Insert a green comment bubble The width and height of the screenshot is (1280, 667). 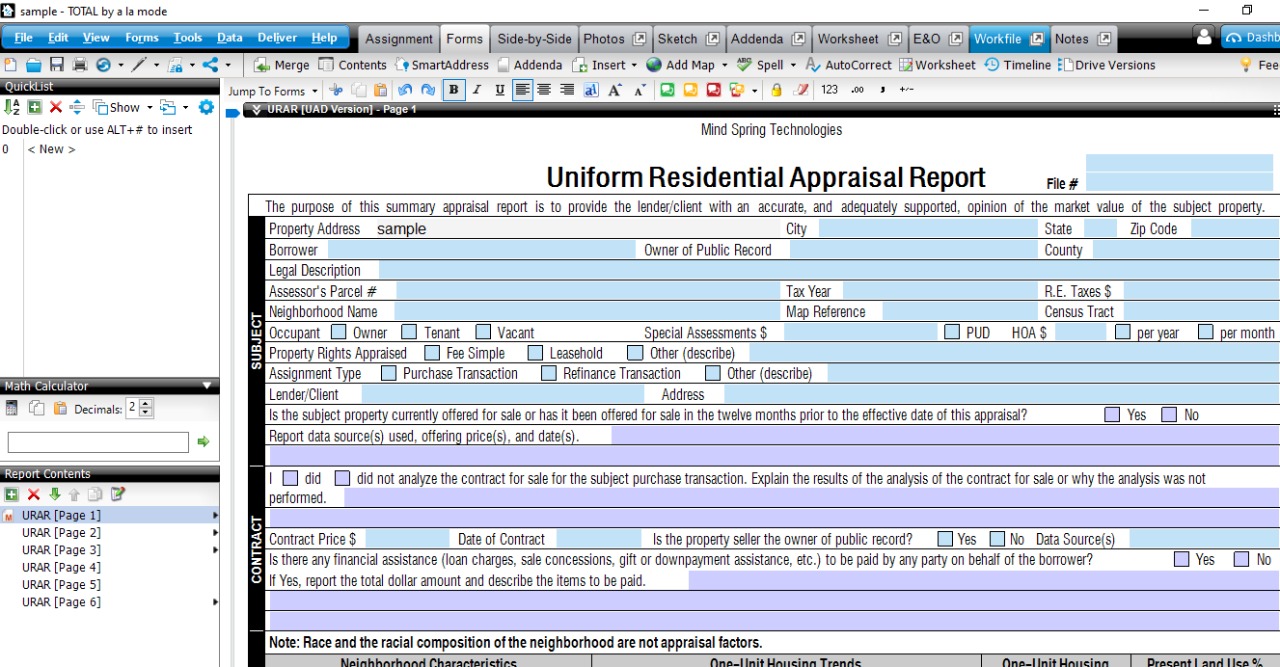[667, 90]
